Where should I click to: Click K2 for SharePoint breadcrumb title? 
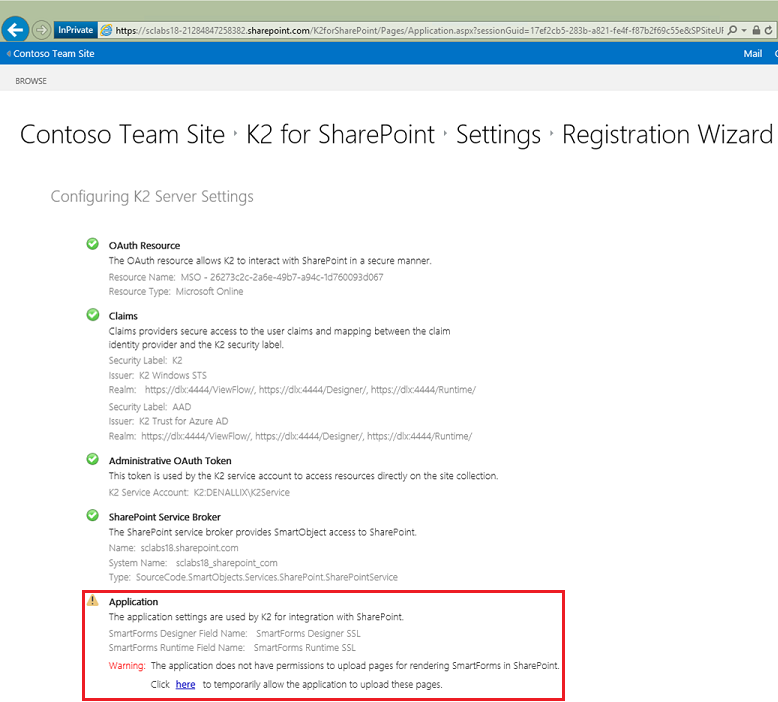click(x=340, y=134)
